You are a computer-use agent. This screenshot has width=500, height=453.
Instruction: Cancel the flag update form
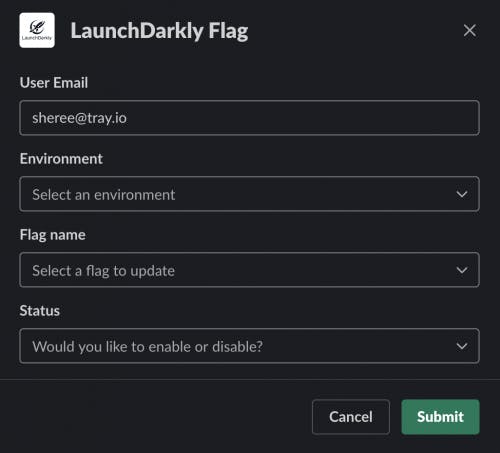click(351, 417)
